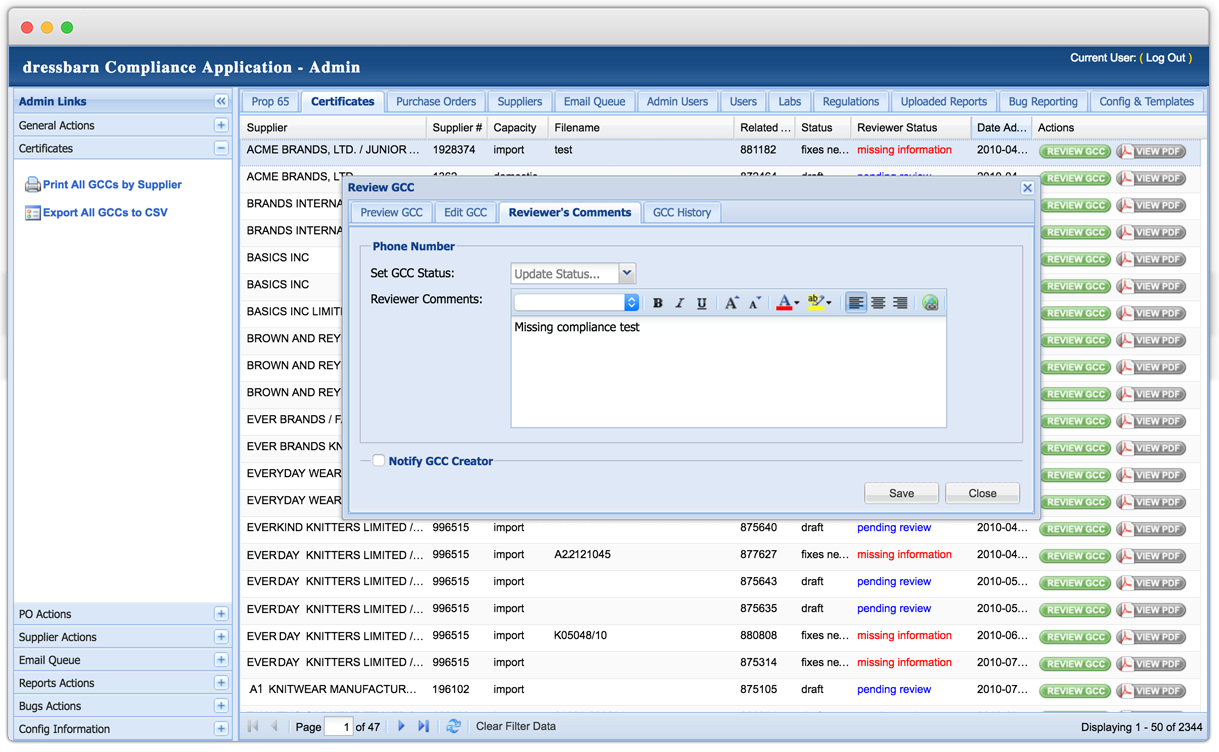Viewport: 1219px width, 752px height.
Task: Refresh the certificates grid
Action: pyautogui.click(x=454, y=727)
